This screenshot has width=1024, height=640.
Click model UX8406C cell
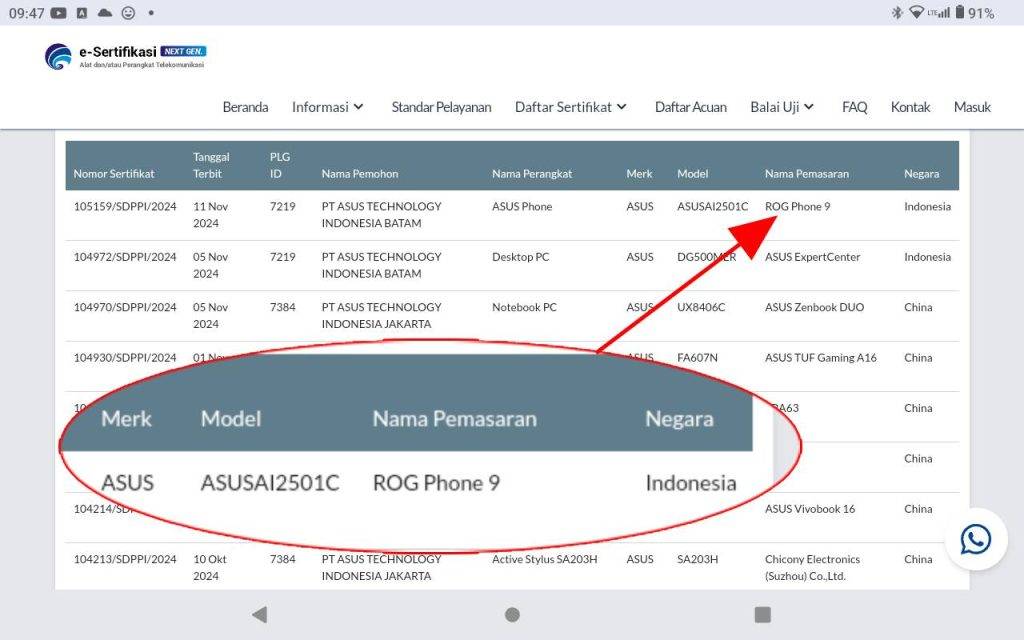701,307
